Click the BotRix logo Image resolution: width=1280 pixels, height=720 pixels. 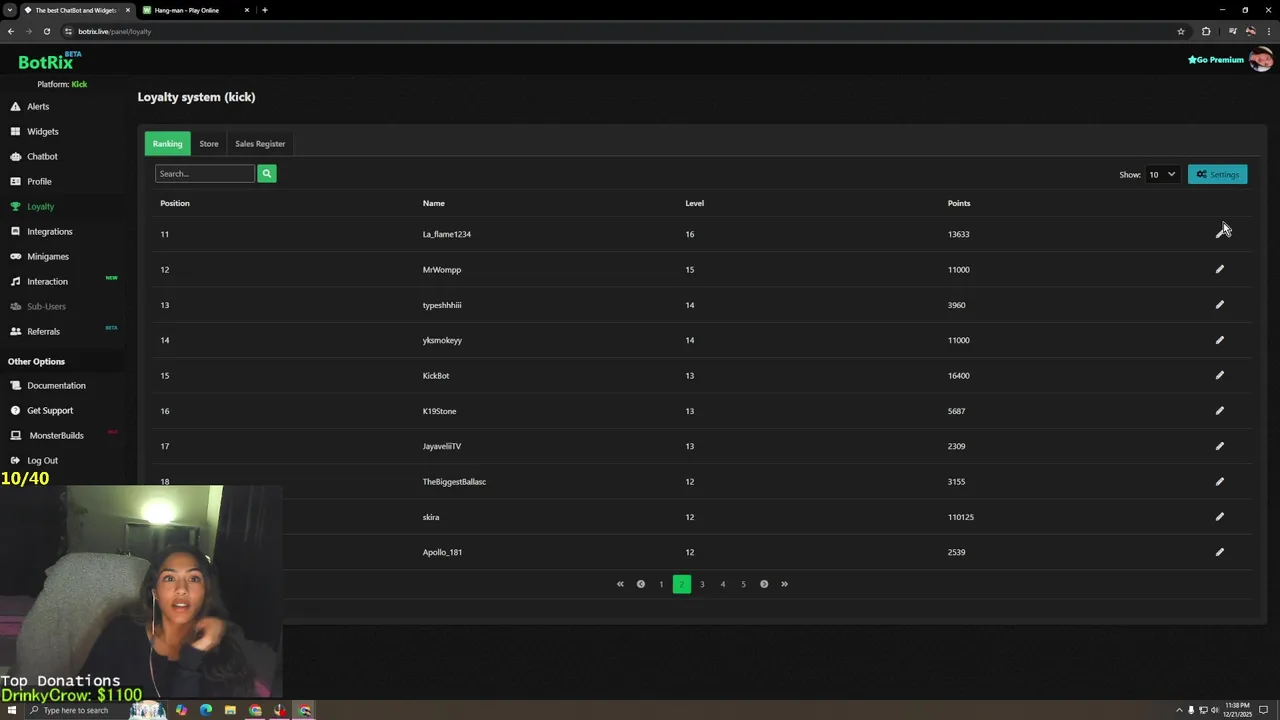click(48, 62)
